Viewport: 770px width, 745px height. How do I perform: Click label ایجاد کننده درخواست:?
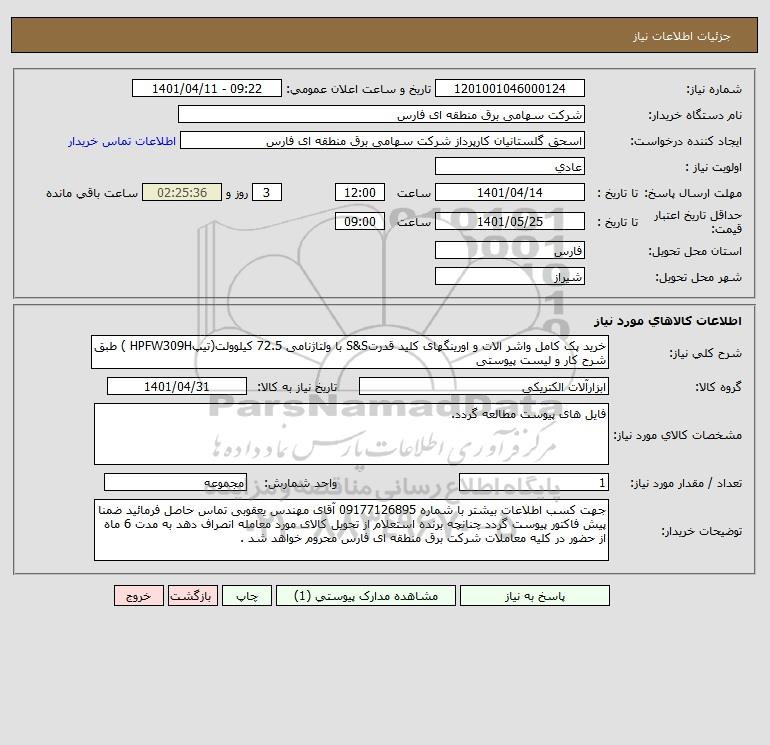coord(686,141)
